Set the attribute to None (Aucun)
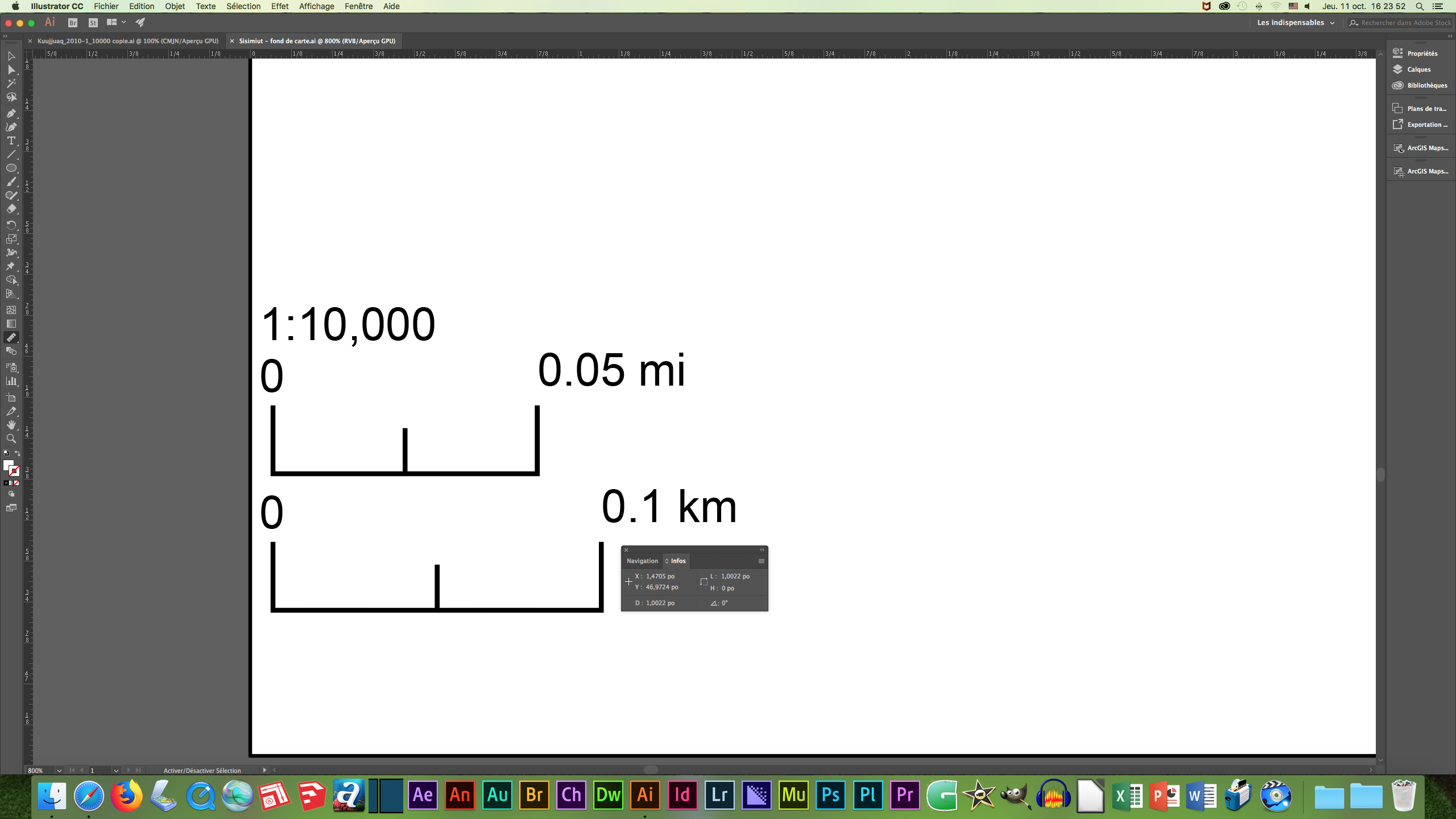Screen dimensions: 1456x819 (16, 483)
